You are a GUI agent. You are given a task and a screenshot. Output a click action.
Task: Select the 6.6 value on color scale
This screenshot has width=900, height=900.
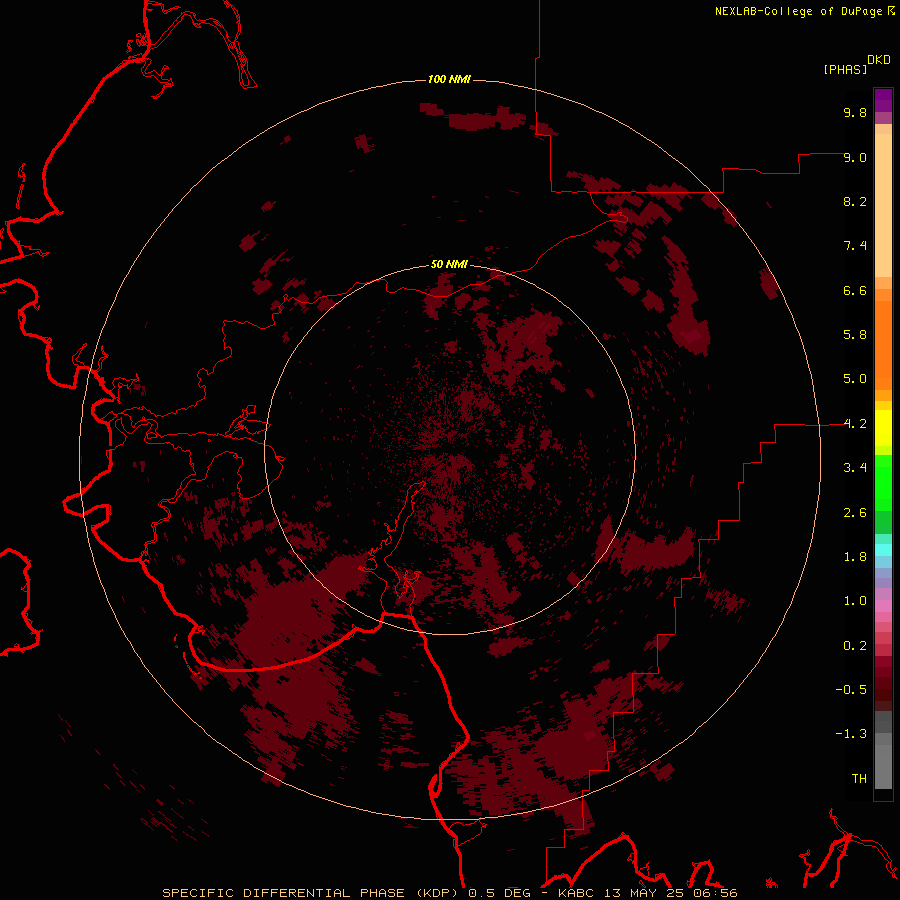(x=855, y=290)
